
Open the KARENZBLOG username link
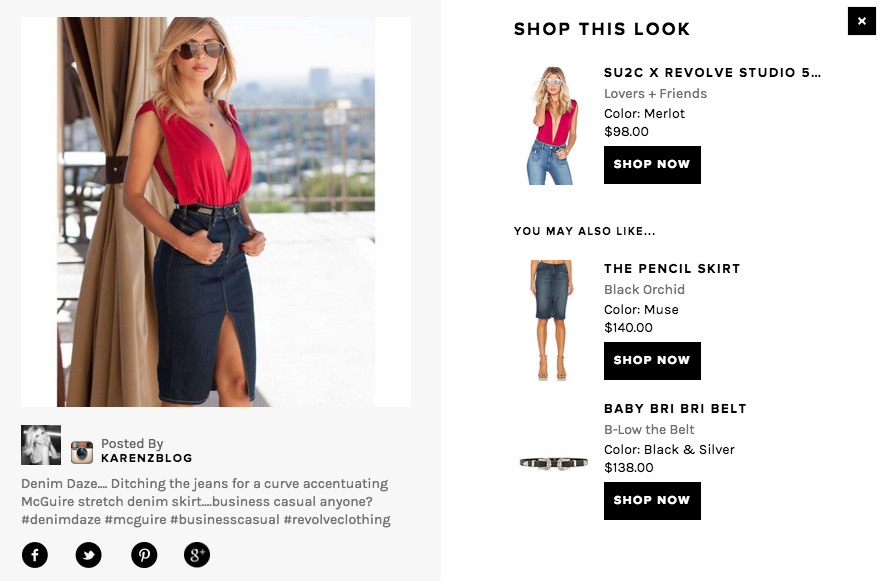click(x=146, y=458)
